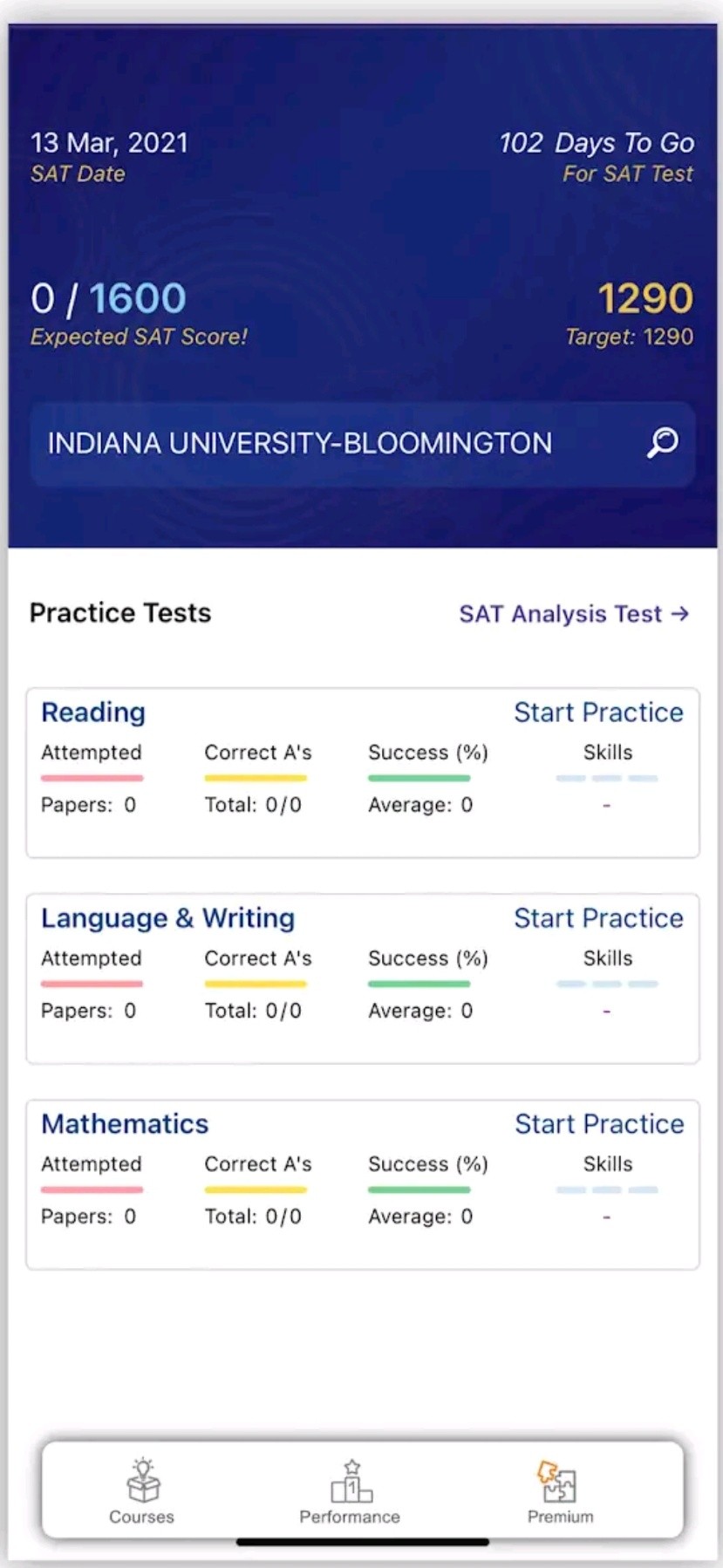Tap the 102 Days To Go countdown
This screenshot has height=1568, width=723.
(x=597, y=143)
